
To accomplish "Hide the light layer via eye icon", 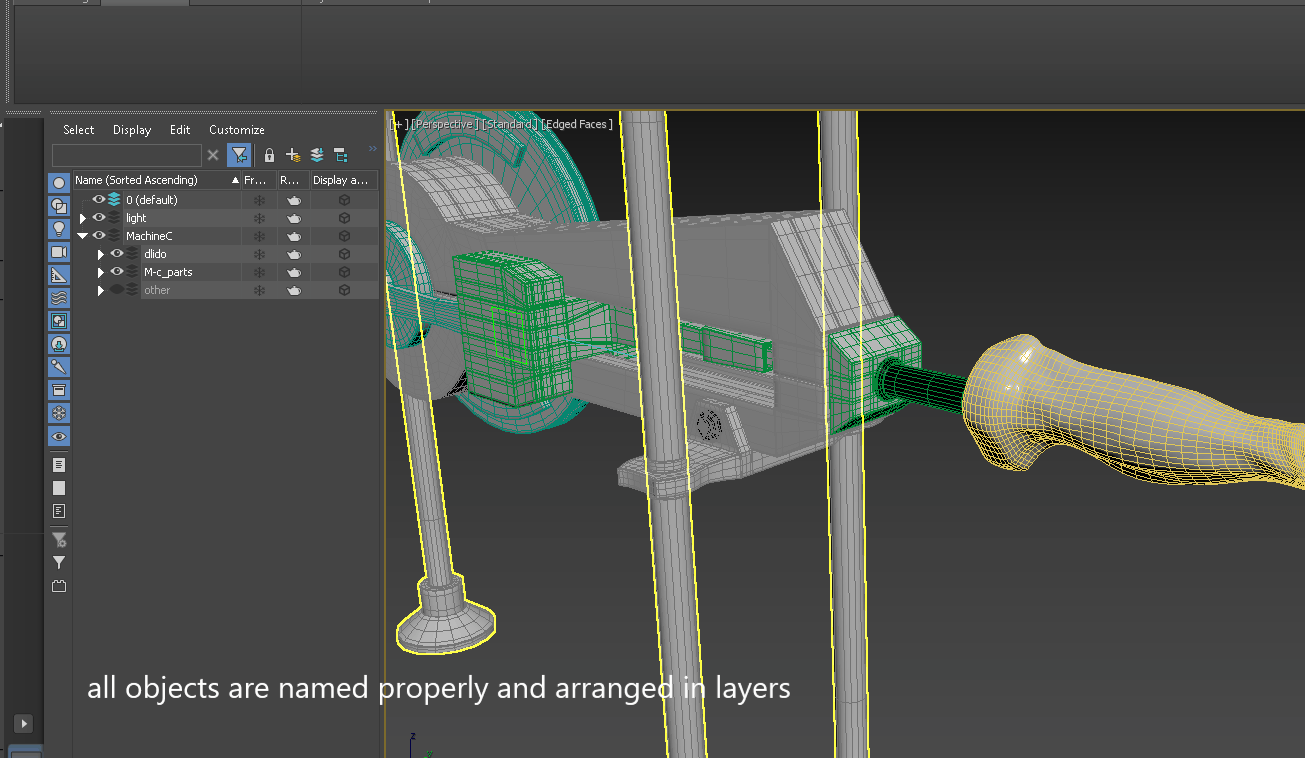I will tap(99, 218).
